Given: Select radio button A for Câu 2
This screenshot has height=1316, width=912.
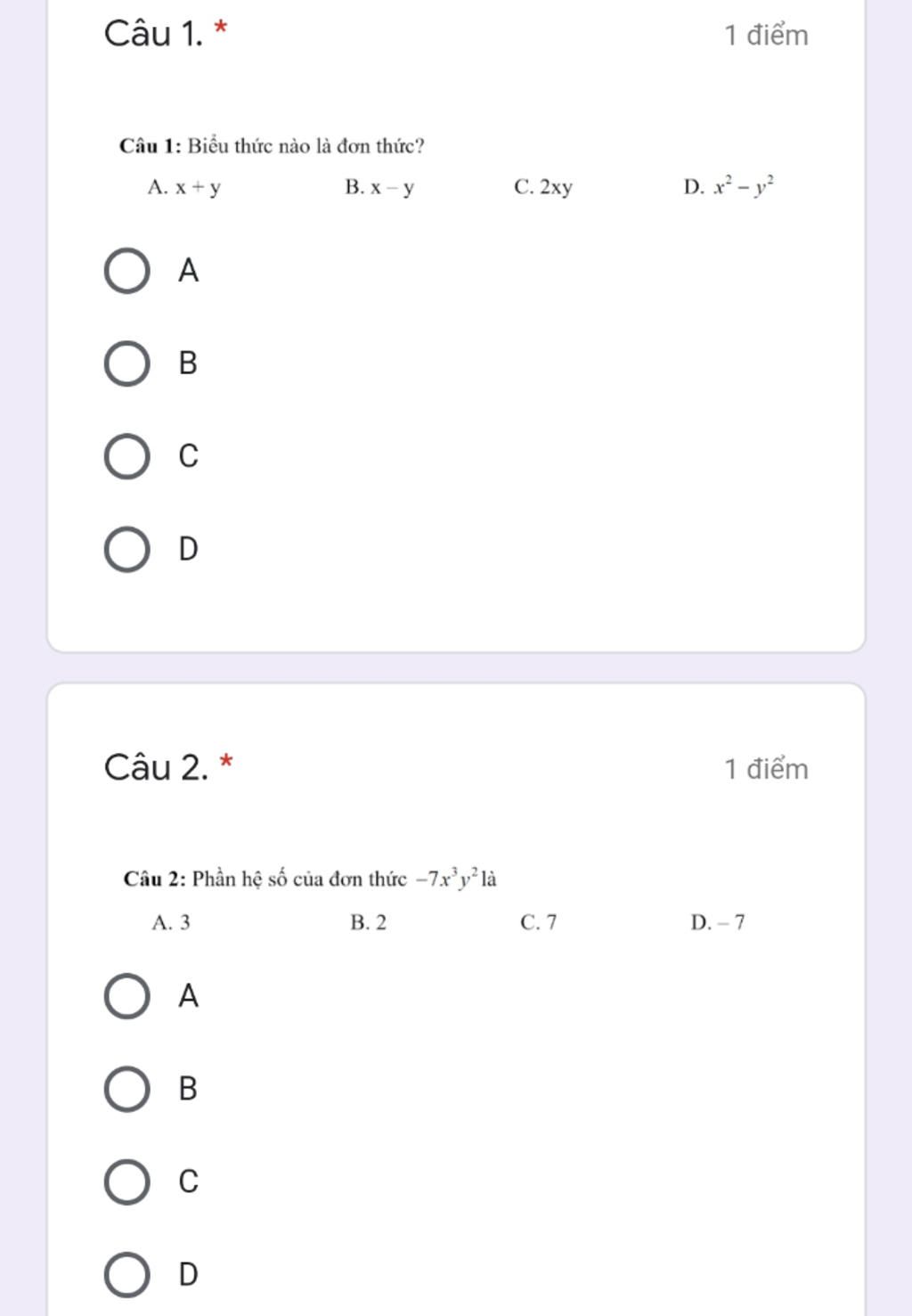Looking at the screenshot, I should [126, 996].
